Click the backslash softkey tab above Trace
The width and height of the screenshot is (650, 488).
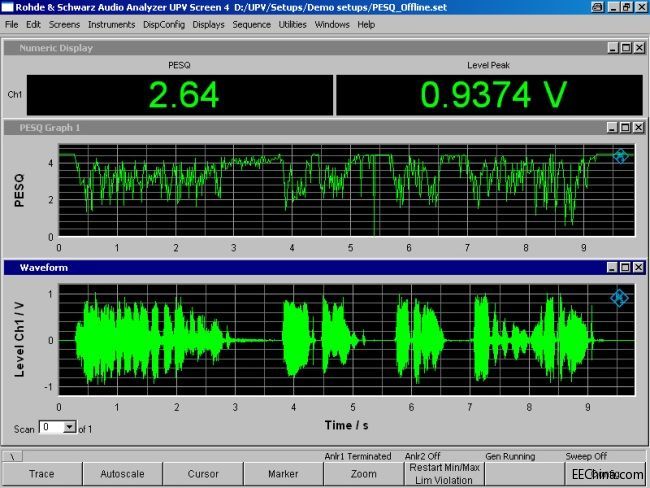click(x=13, y=456)
